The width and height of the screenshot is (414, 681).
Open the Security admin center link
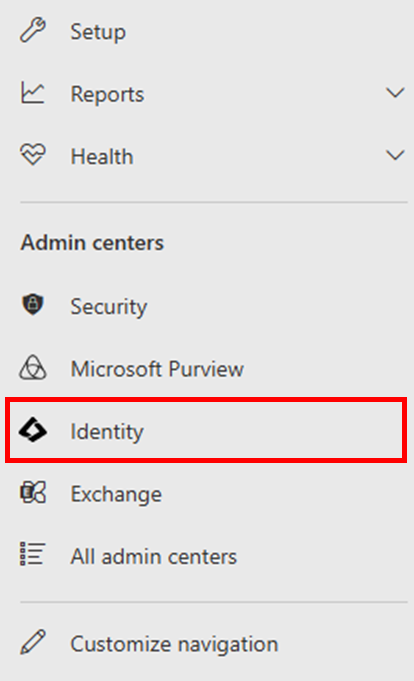point(109,307)
